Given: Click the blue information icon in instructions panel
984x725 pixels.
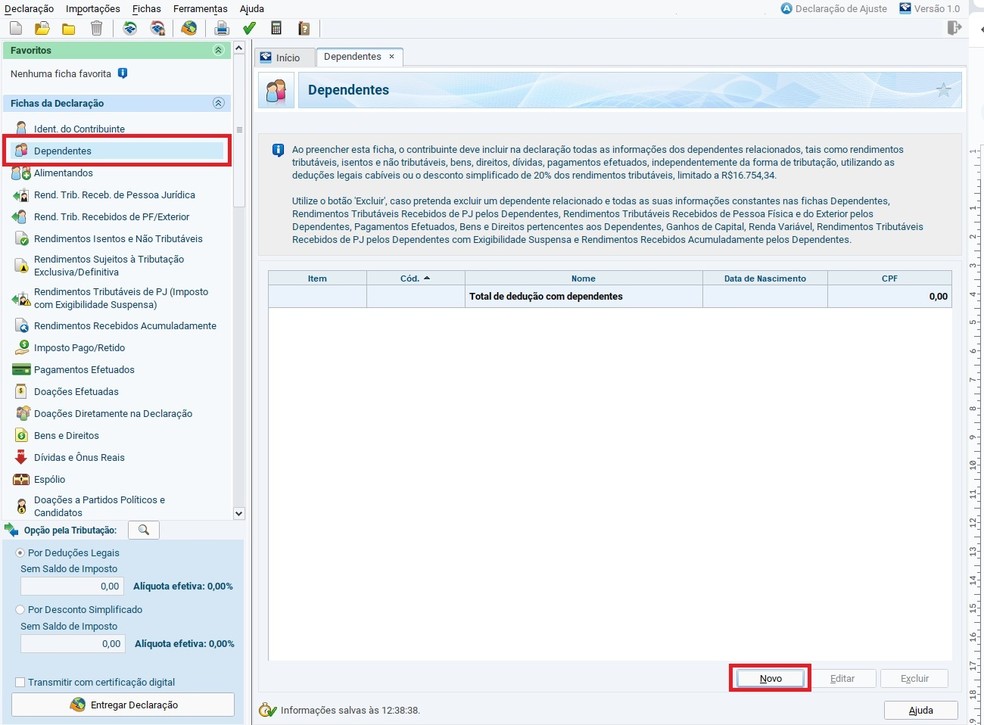Looking at the screenshot, I should point(277,151).
